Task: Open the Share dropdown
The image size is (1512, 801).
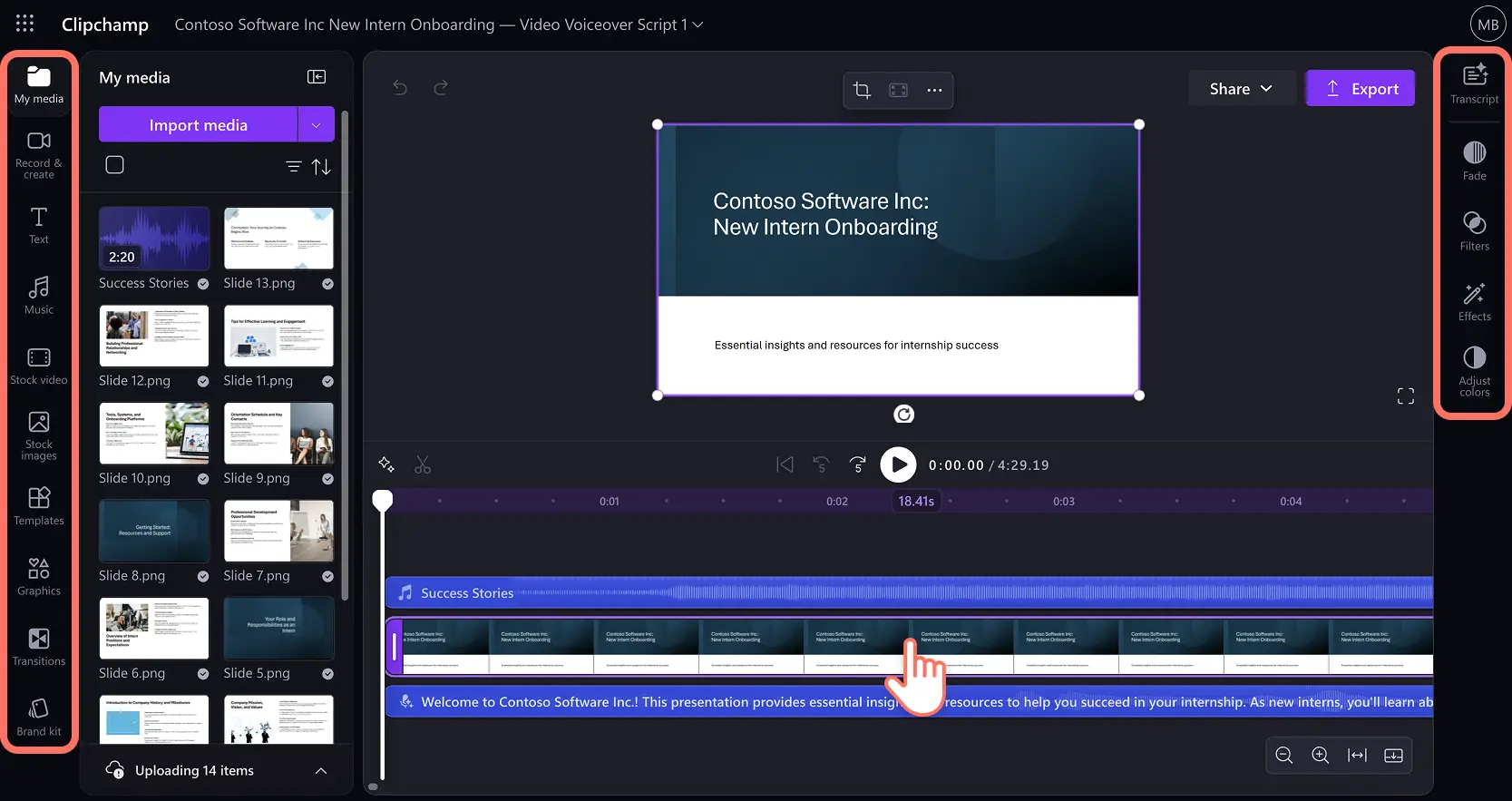Action: point(1241,88)
